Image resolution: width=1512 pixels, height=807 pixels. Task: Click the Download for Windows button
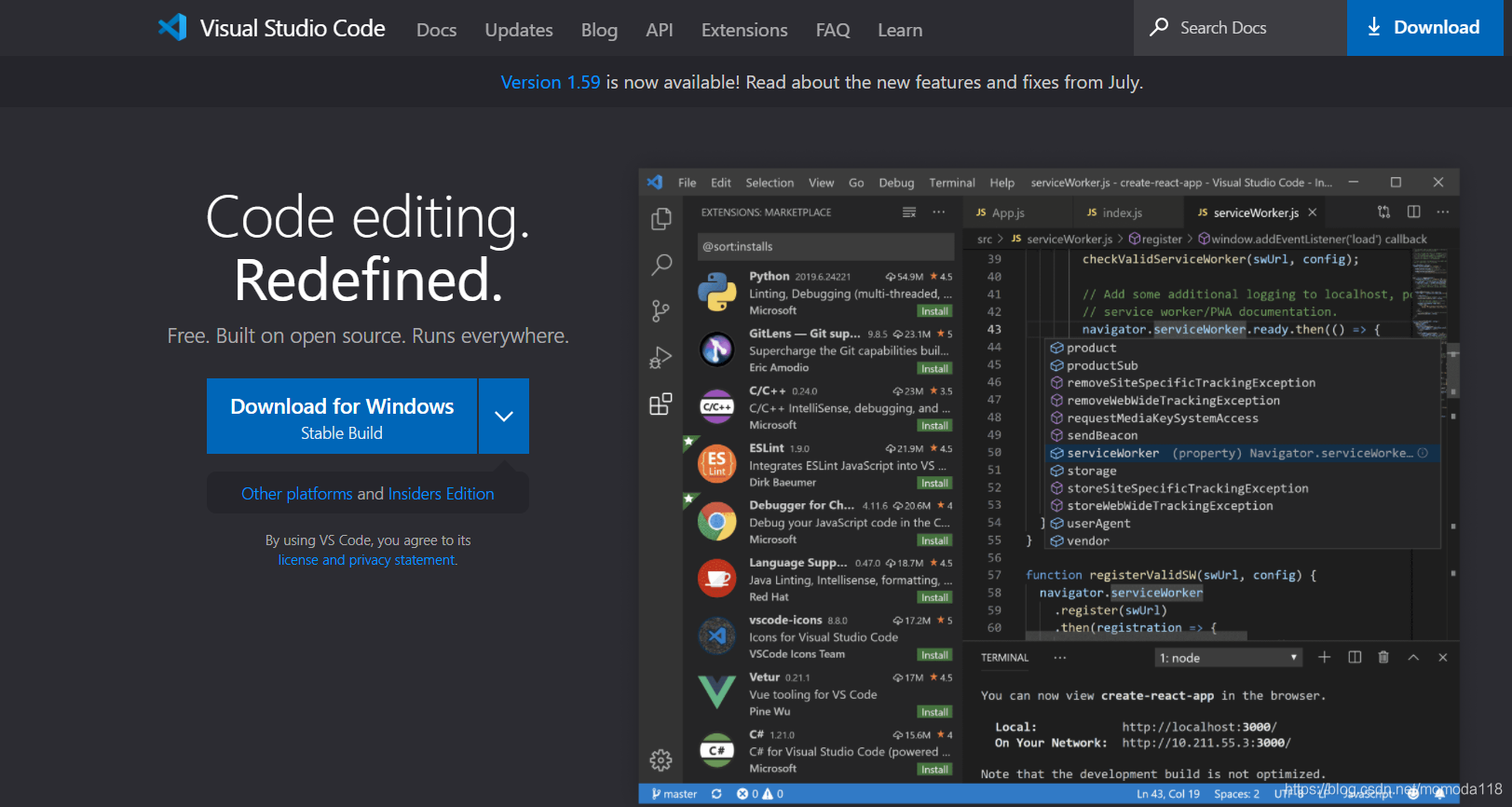point(342,416)
